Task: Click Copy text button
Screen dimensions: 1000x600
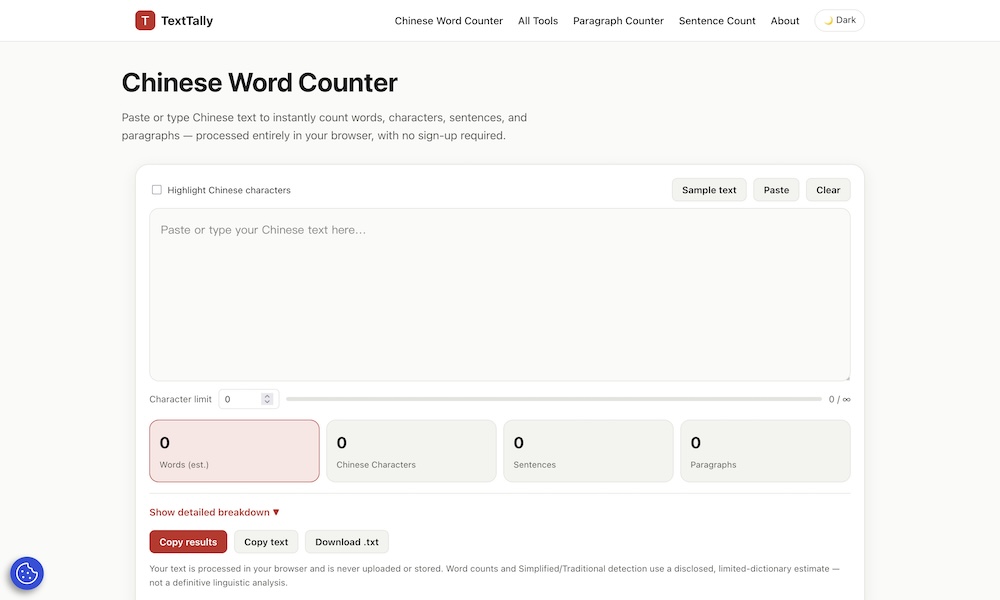Action: (266, 542)
